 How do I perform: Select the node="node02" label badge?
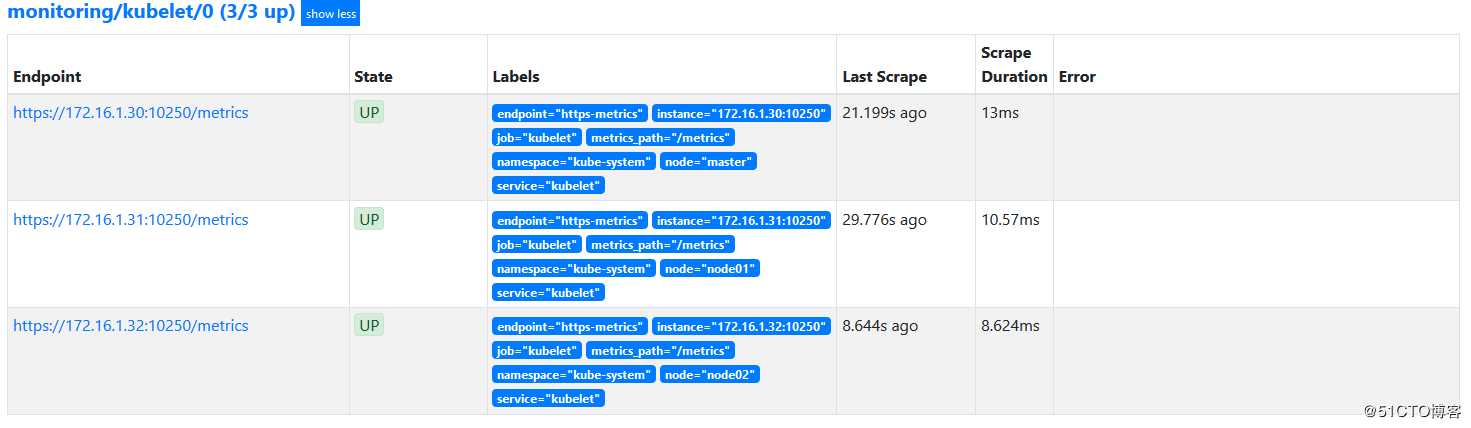[710, 375]
